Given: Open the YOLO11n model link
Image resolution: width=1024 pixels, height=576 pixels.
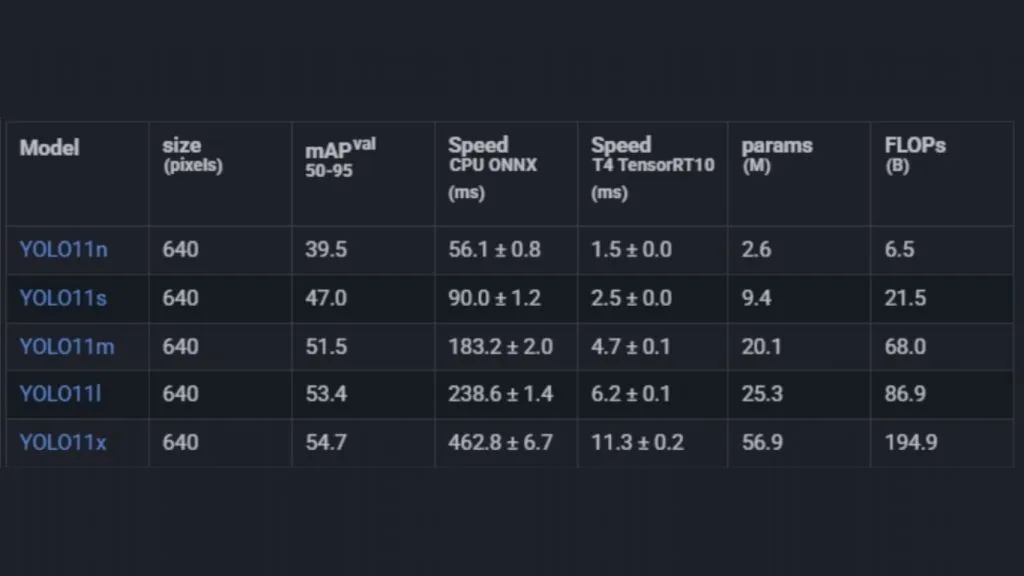Looking at the screenshot, I should 63,249.
